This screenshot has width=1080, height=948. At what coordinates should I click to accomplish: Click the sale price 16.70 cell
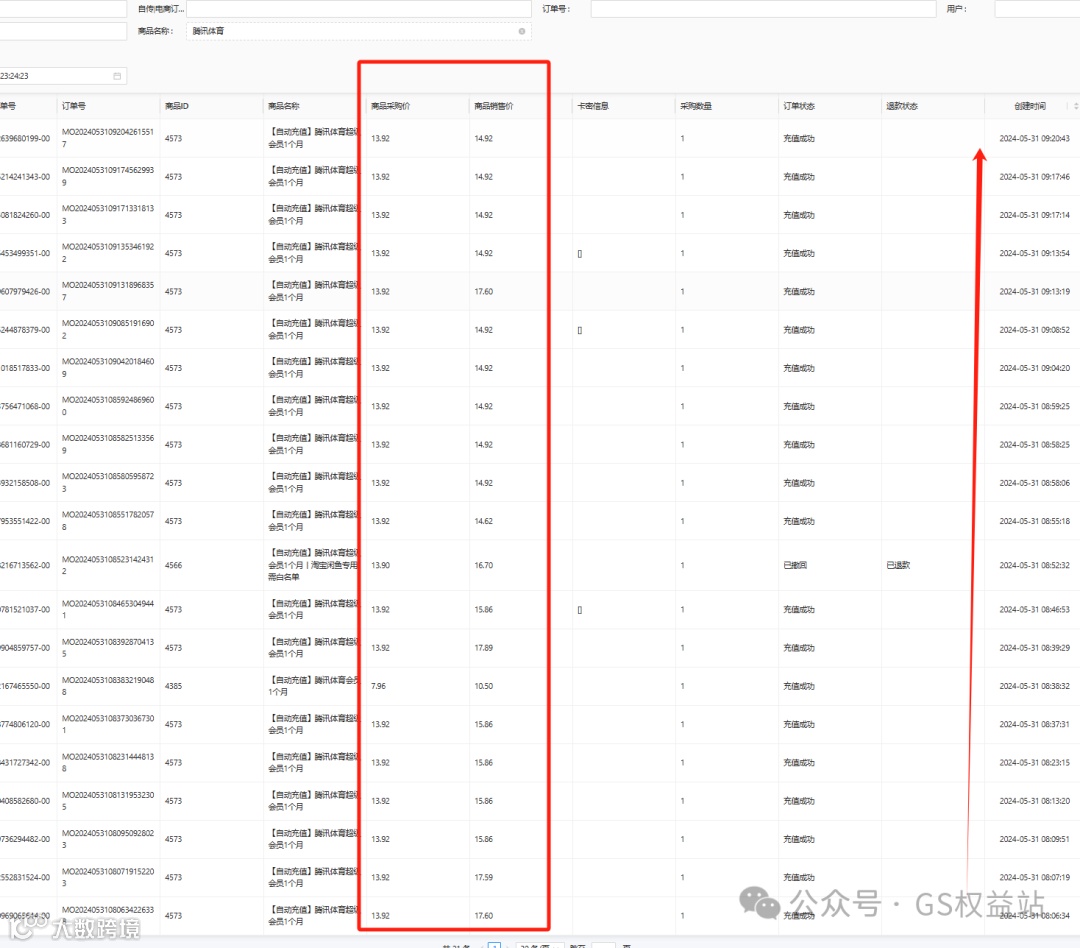484,565
